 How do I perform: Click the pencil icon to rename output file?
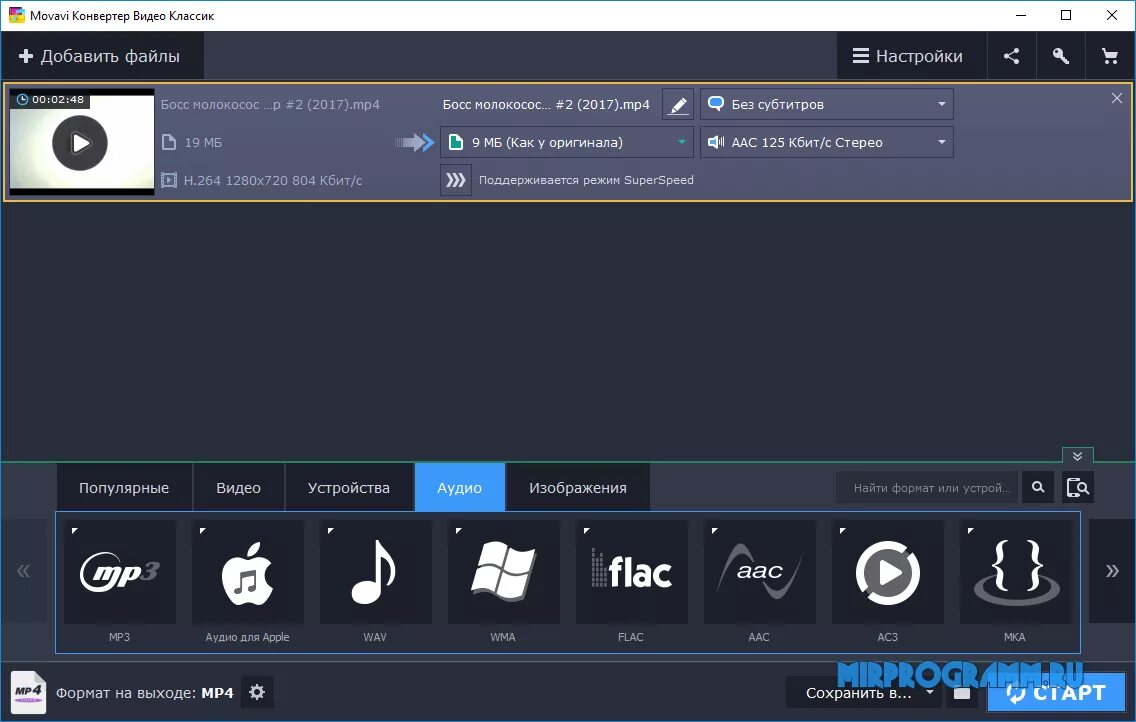pos(678,104)
